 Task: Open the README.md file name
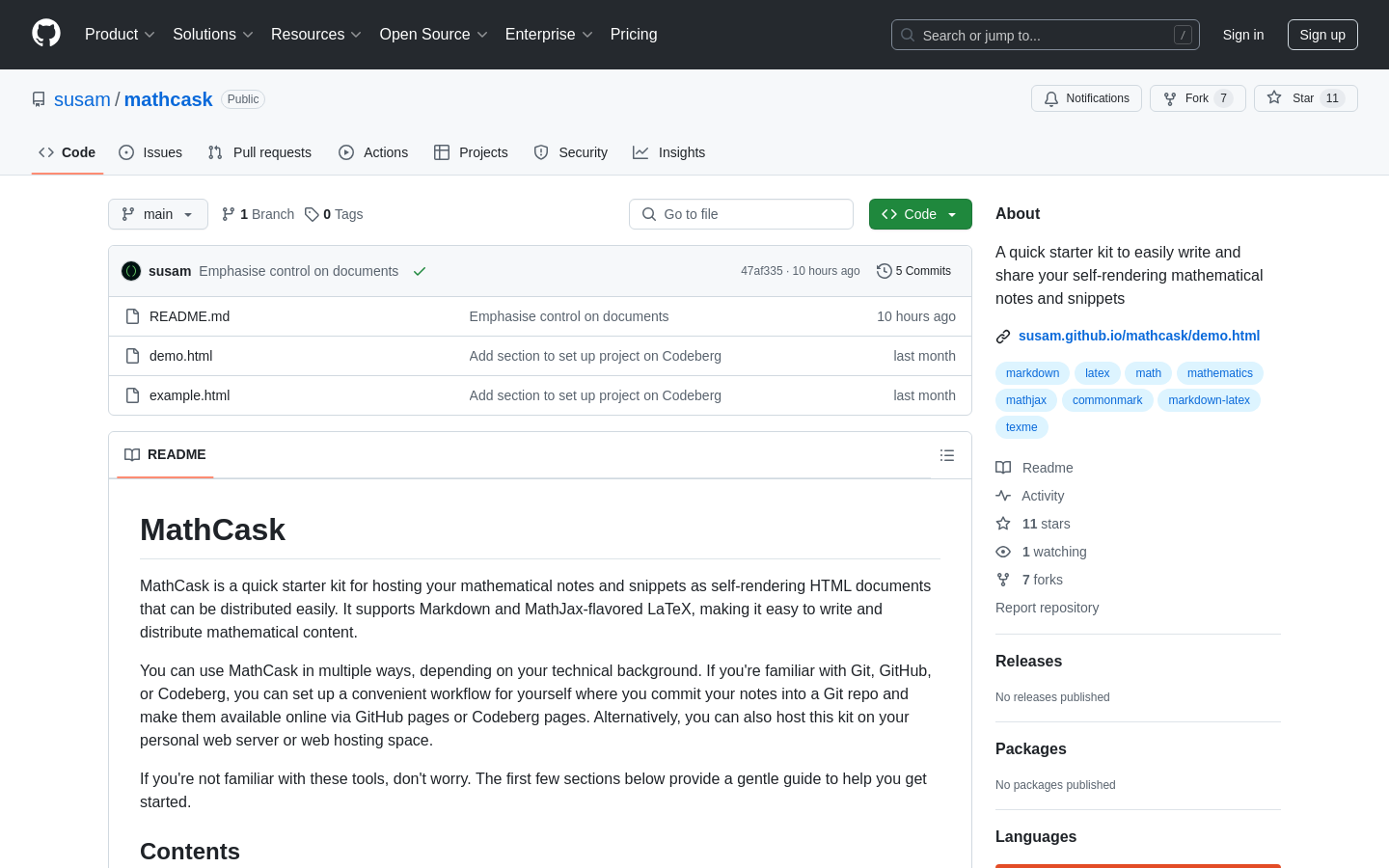tap(189, 316)
